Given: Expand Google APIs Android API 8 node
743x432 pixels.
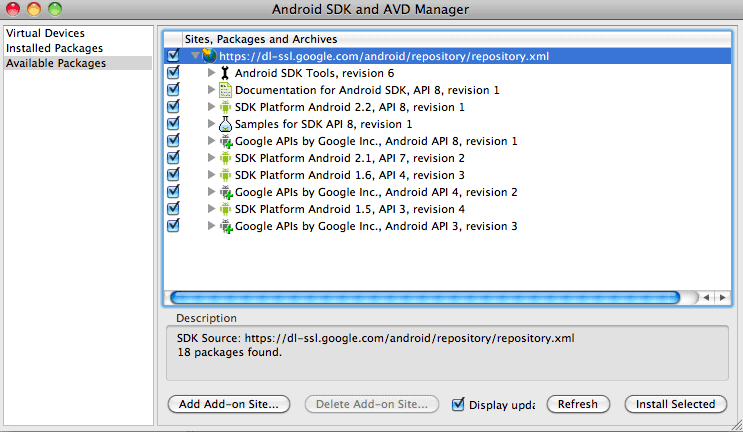Looking at the screenshot, I should pyautogui.click(x=211, y=141).
